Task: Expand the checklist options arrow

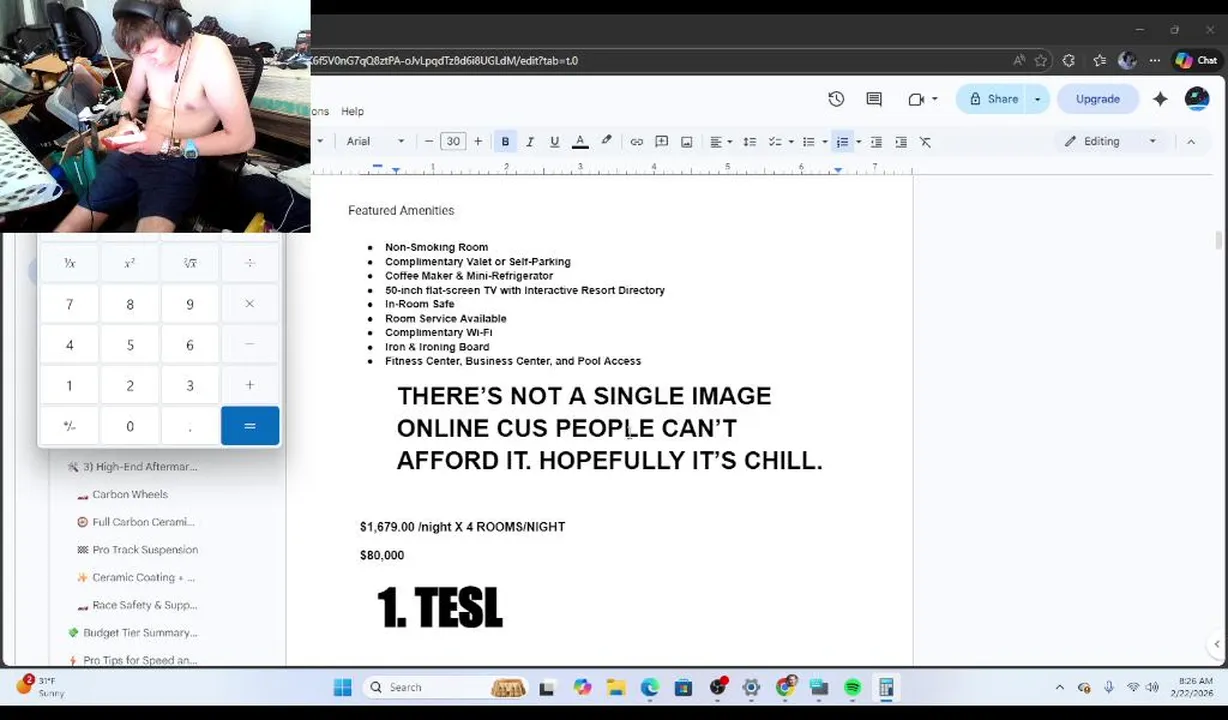Action: [789, 142]
